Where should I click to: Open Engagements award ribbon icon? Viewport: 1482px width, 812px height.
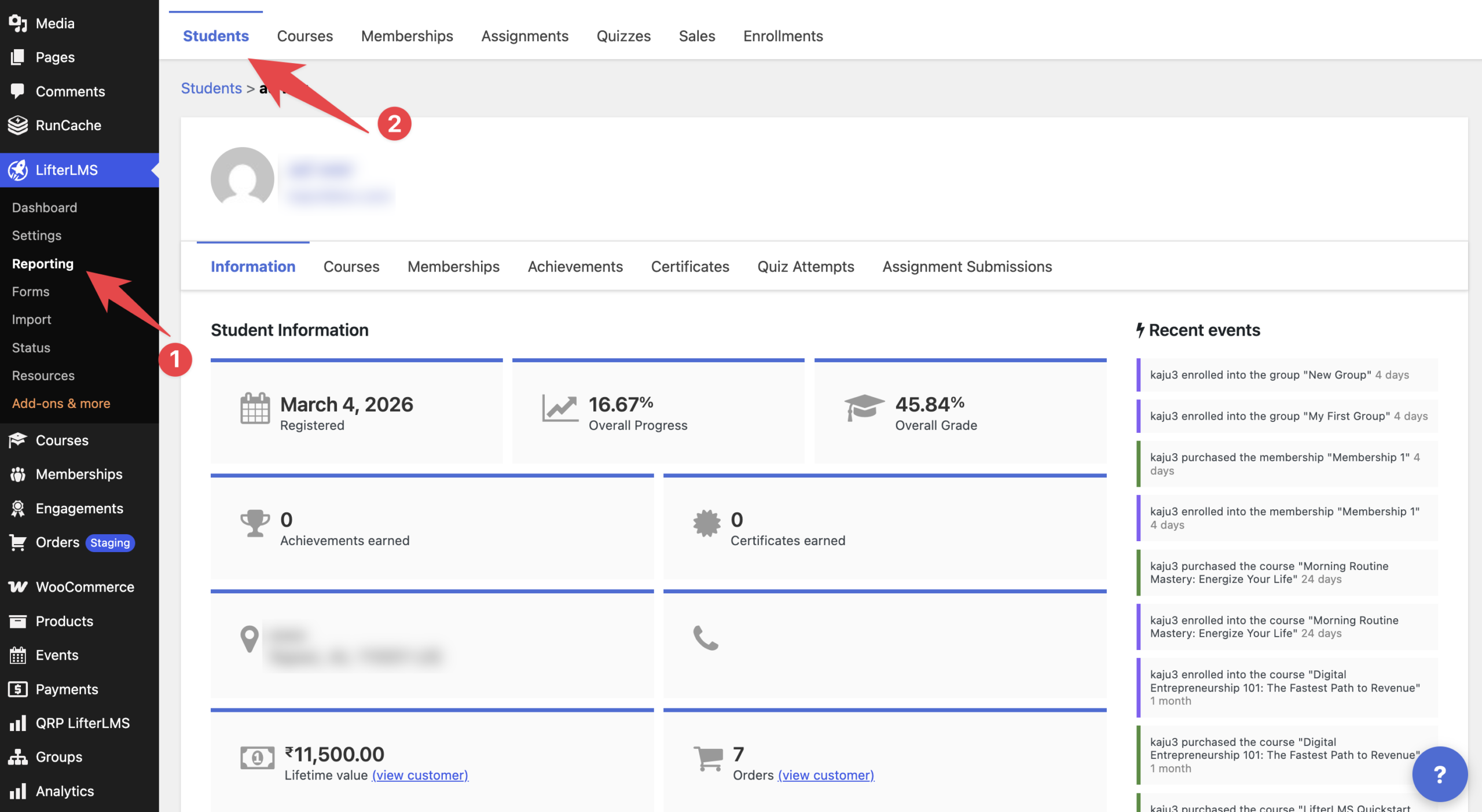pos(18,508)
